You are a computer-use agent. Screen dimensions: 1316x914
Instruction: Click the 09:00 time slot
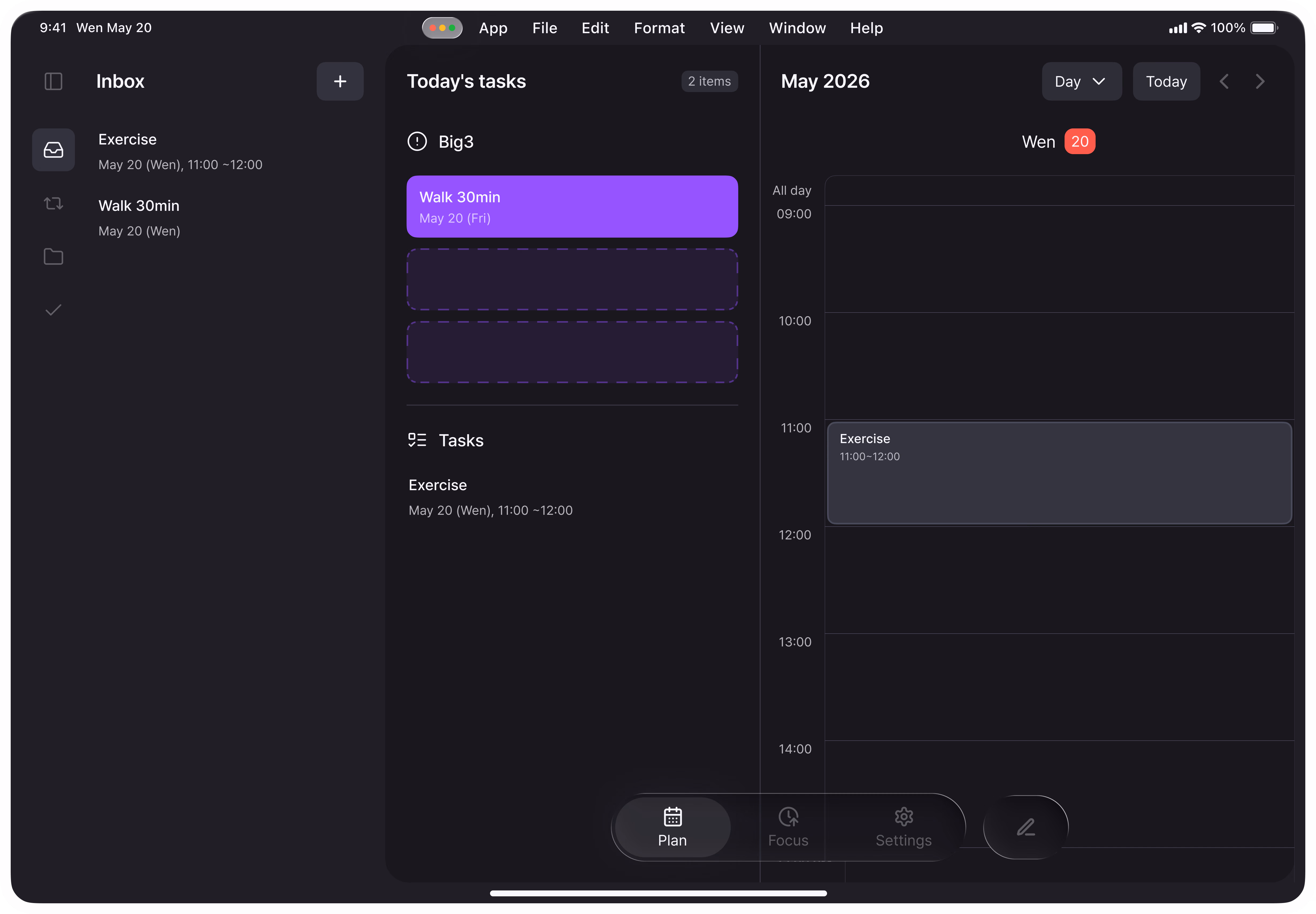coord(1059,259)
